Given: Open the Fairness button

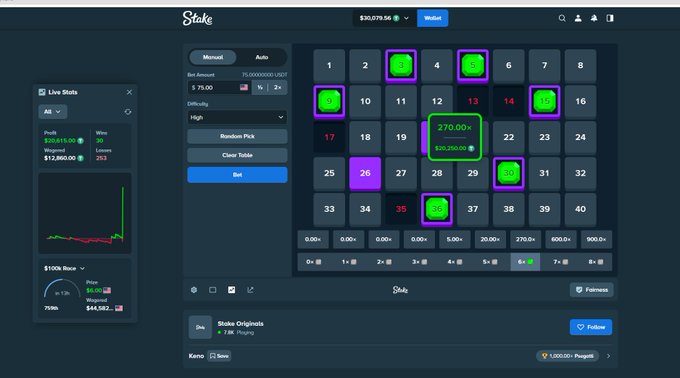Looking at the screenshot, I should click(592, 290).
